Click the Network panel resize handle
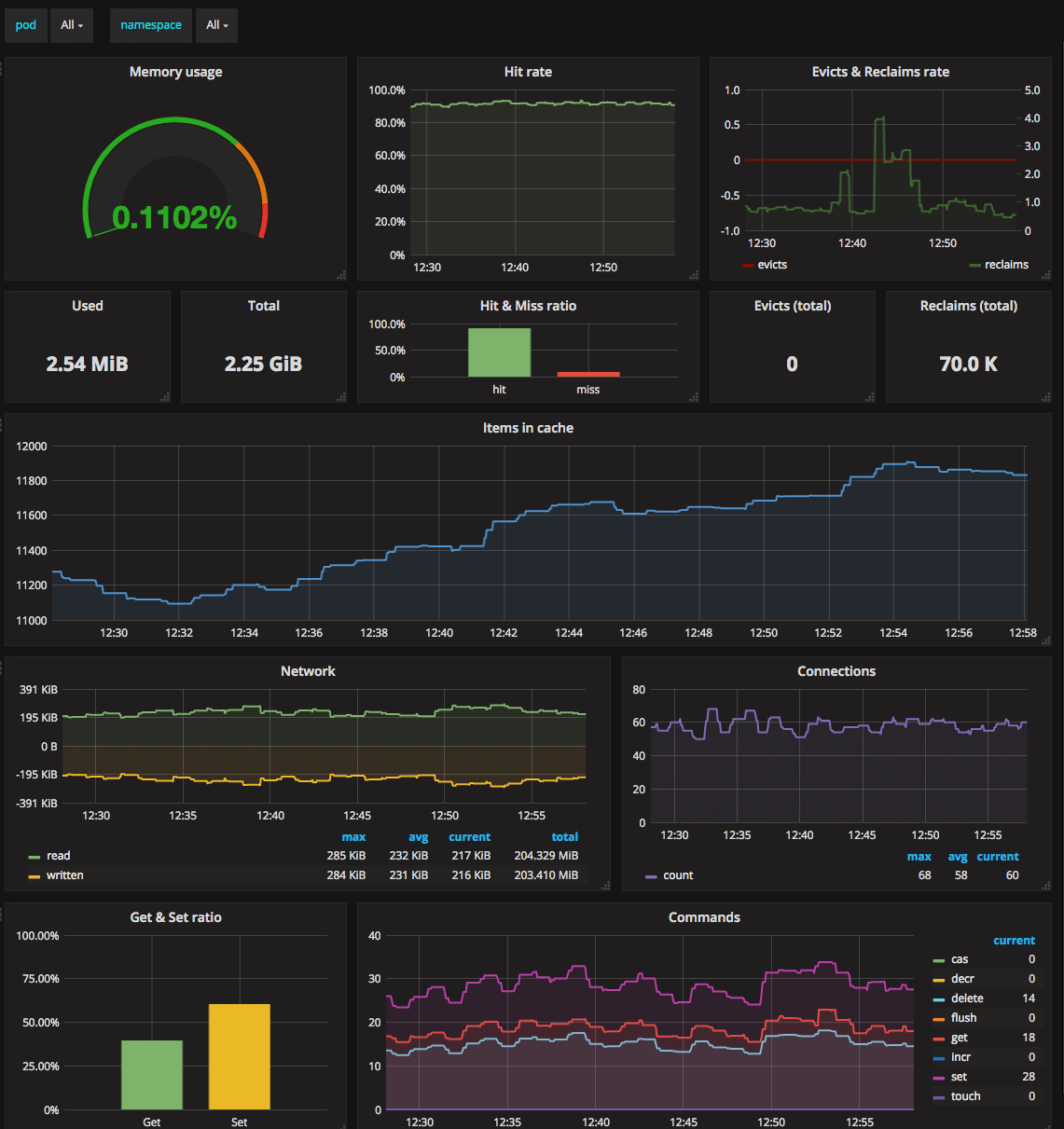Screen dimensions: 1064x1129 pyautogui.click(x=605, y=885)
